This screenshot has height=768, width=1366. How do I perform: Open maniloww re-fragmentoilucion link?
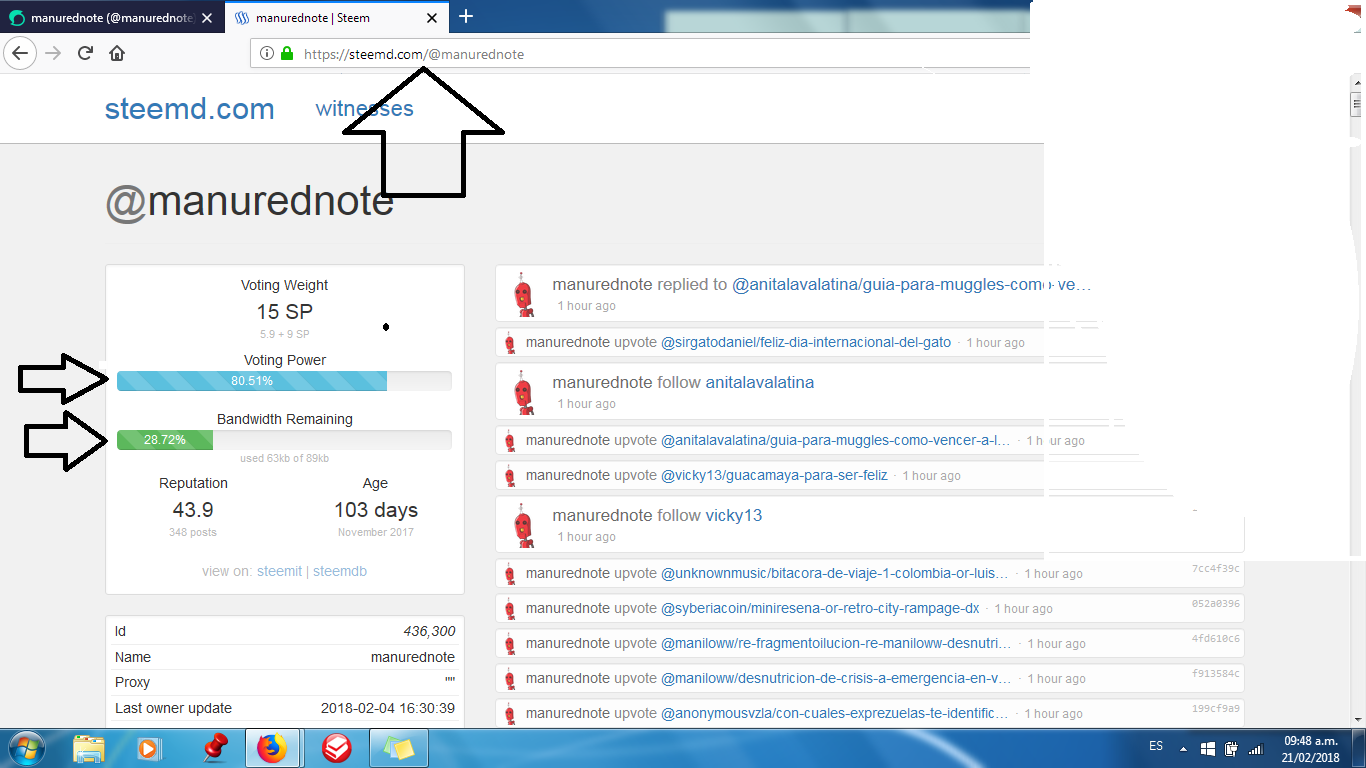coord(836,643)
